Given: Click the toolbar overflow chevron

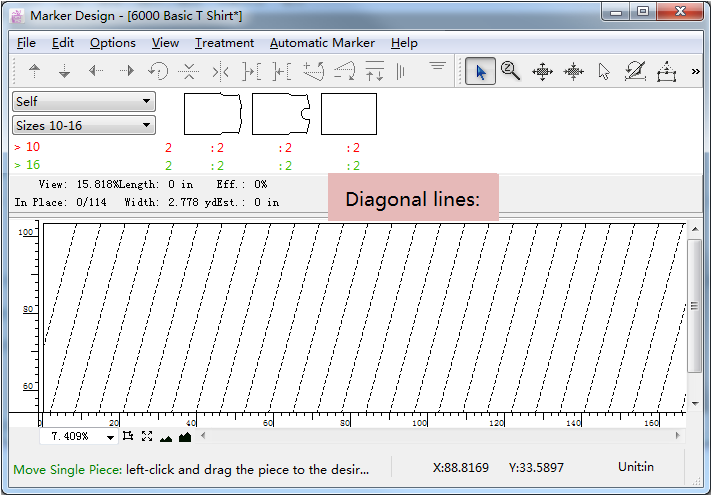Looking at the screenshot, I should pyautogui.click(x=696, y=72).
